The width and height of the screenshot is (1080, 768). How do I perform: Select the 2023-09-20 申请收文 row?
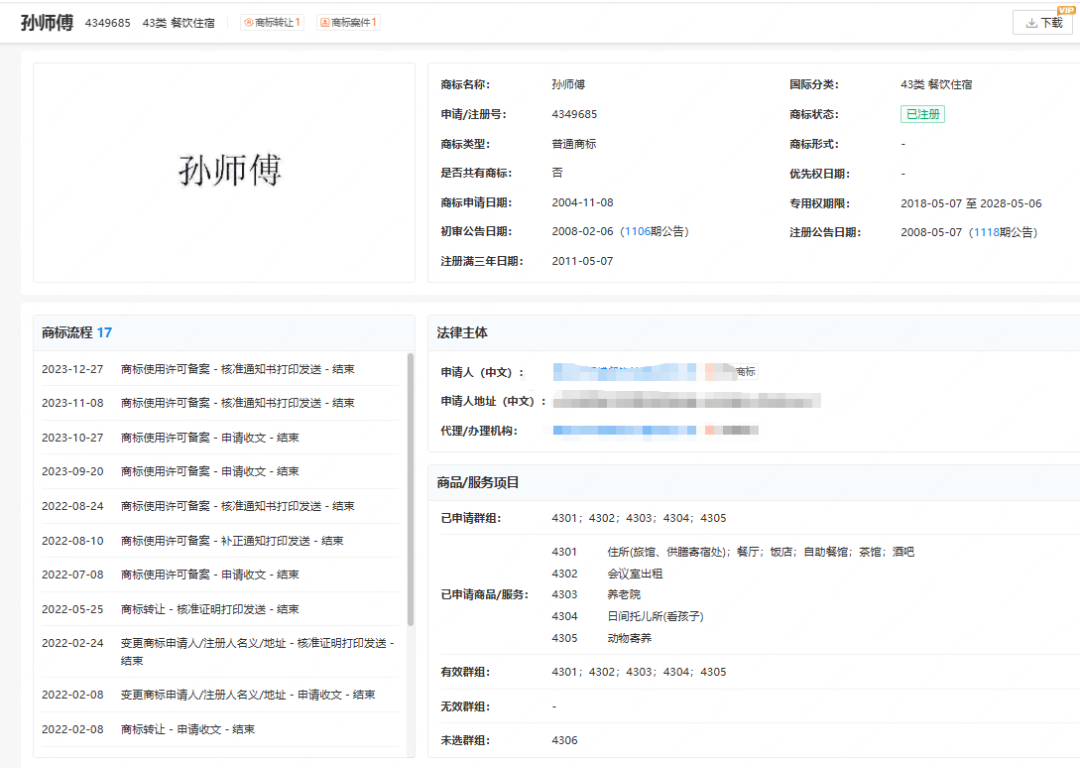tap(220, 471)
